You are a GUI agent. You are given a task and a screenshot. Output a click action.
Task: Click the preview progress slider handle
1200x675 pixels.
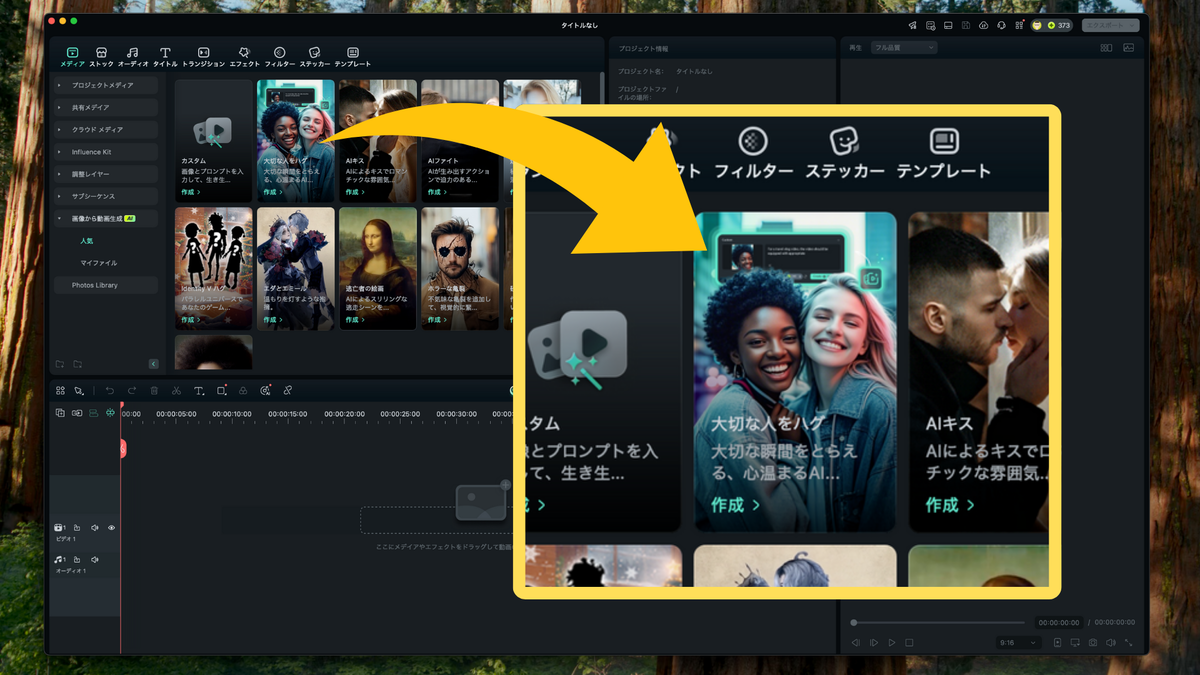point(853,622)
